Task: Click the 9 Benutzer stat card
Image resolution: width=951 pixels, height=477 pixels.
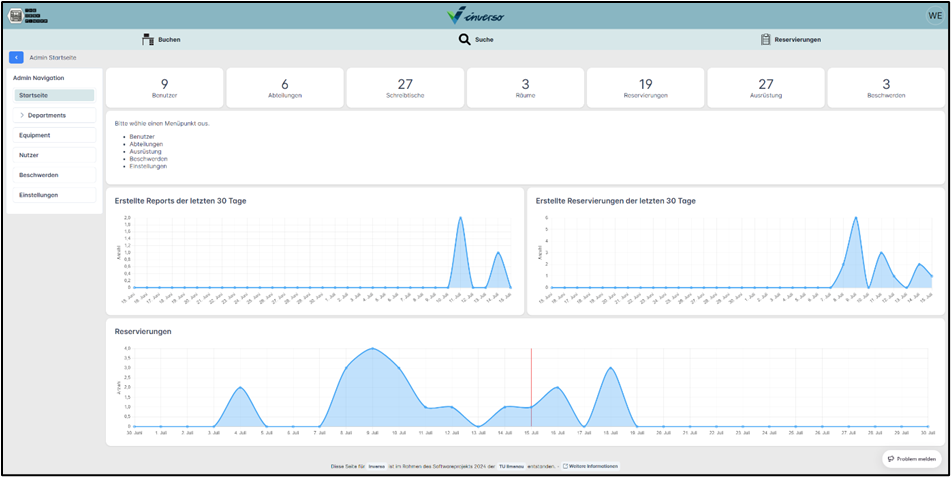Action: point(164,87)
